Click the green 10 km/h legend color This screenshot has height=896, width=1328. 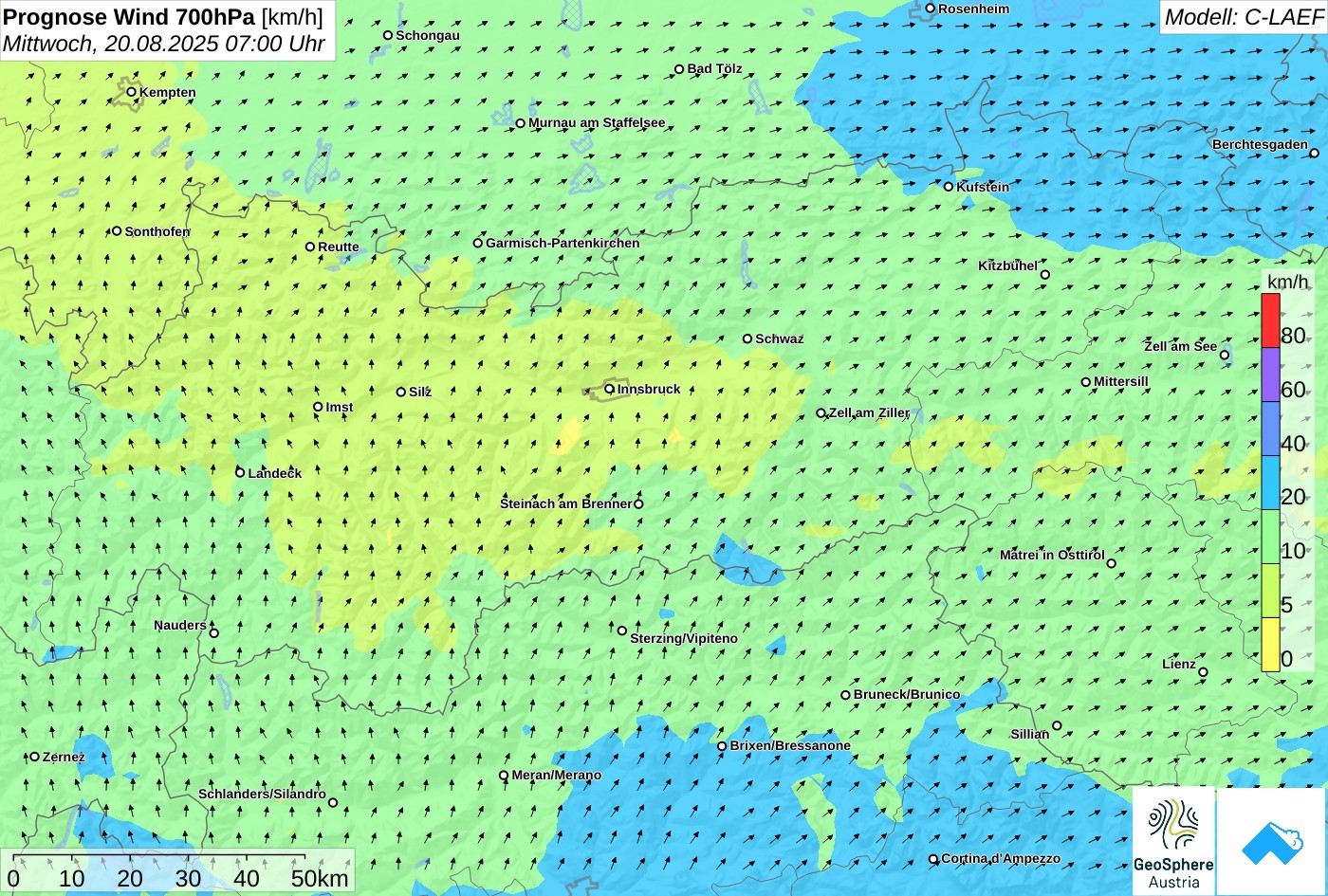[x=1270, y=537]
